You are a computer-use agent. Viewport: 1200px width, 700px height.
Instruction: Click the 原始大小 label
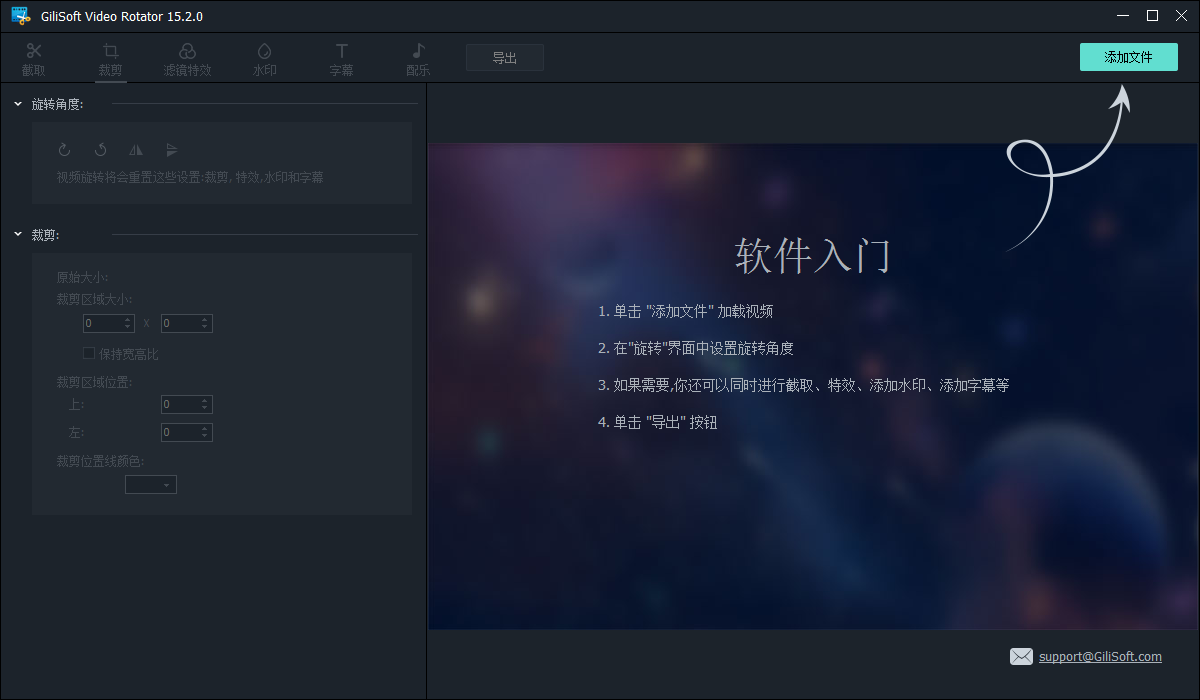(82, 277)
